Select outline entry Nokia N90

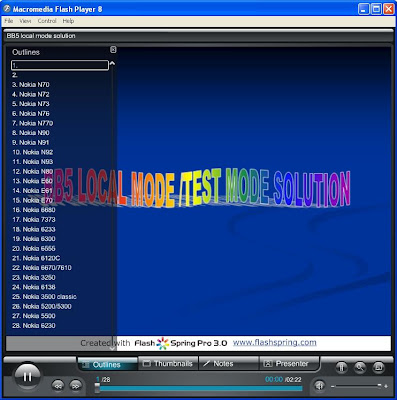click(31, 133)
